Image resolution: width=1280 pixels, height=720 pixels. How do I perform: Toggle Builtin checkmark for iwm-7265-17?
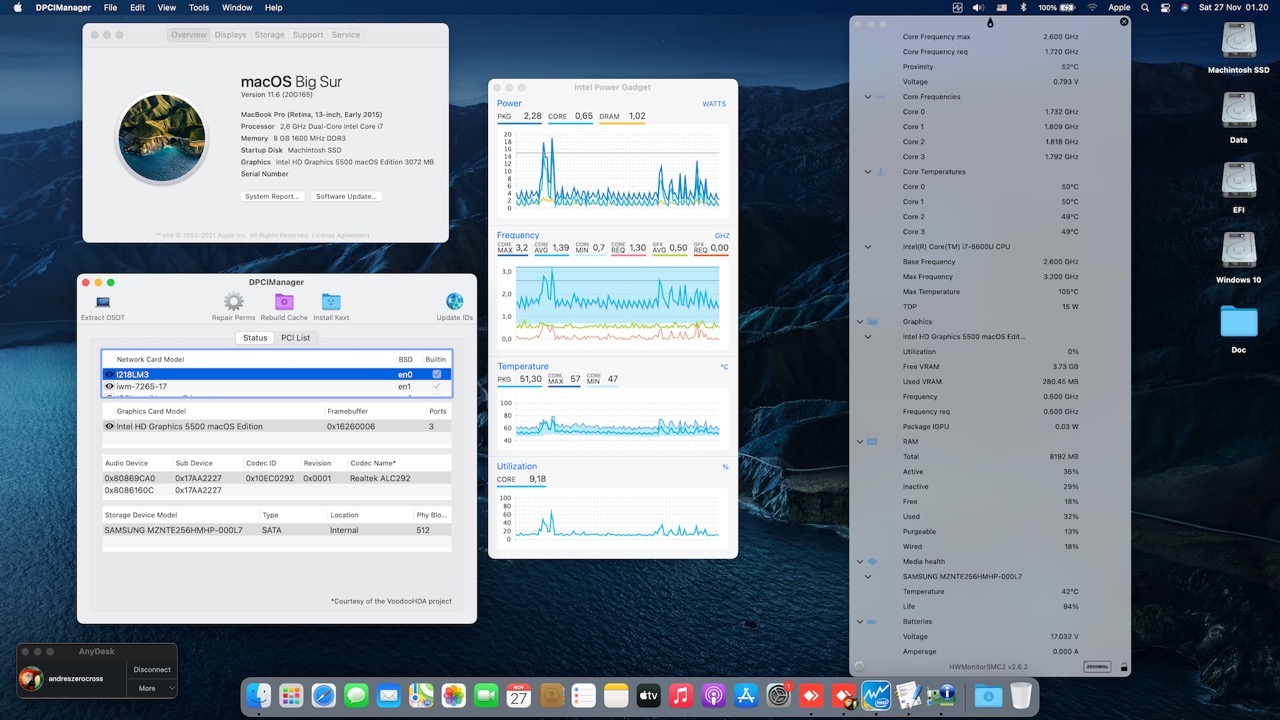[436, 386]
